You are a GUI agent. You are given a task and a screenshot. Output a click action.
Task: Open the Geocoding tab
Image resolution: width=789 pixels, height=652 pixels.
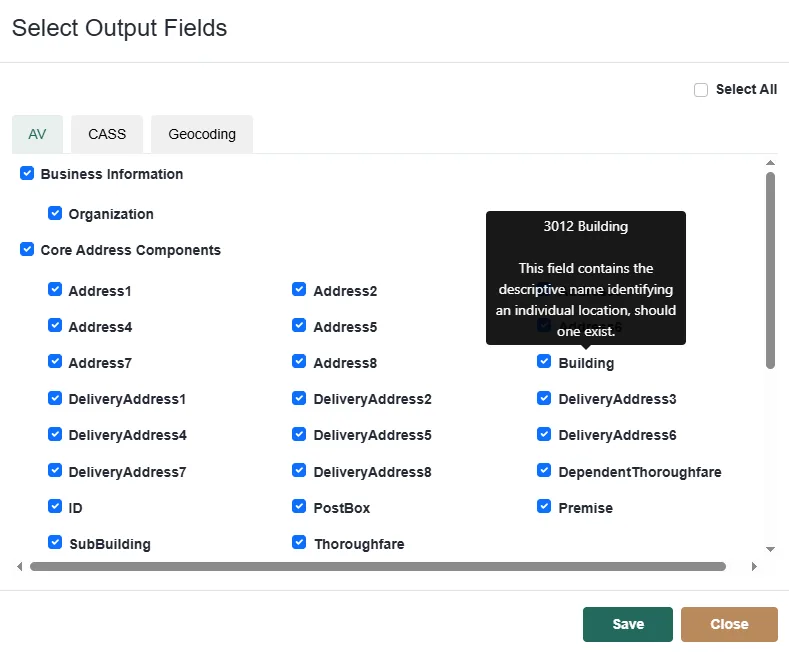click(202, 134)
